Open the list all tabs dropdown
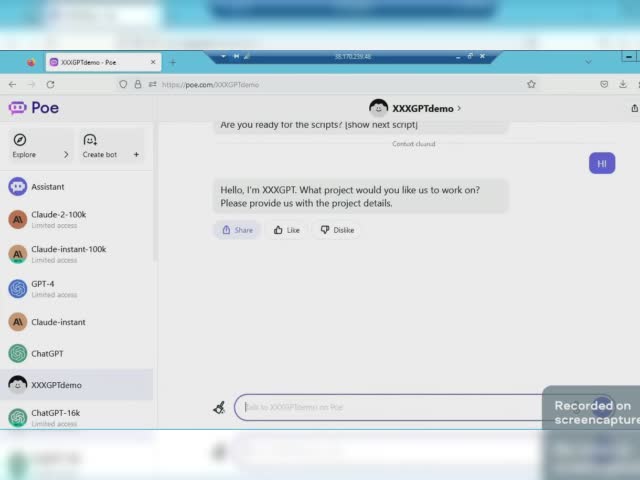This screenshot has width=640, height=480. coord(588,62)
